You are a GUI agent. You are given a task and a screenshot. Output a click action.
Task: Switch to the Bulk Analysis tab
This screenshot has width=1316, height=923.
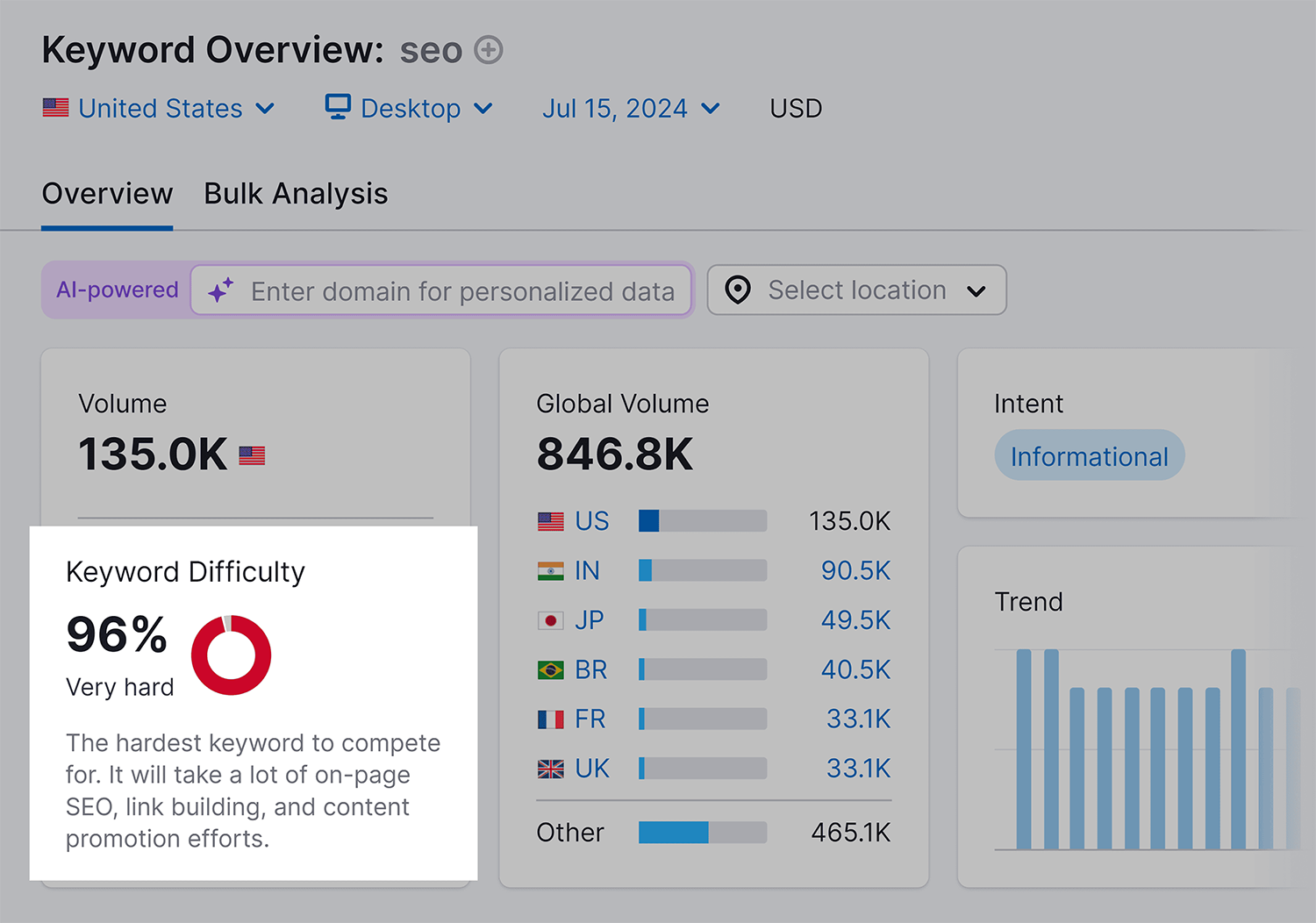click(296, 194)
